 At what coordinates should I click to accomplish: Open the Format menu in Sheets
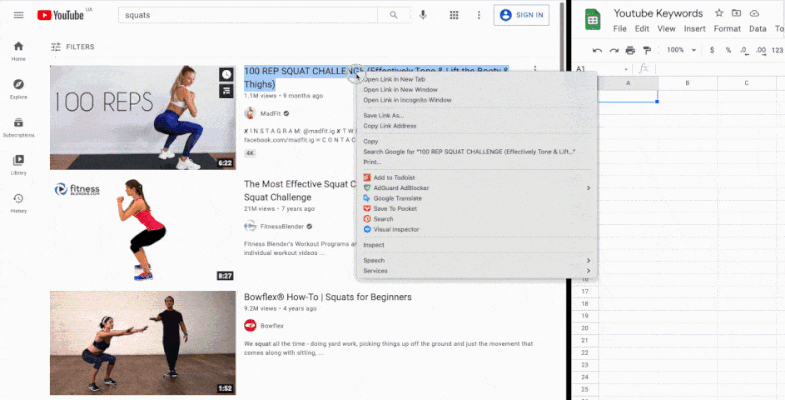[x=727, y=29]
